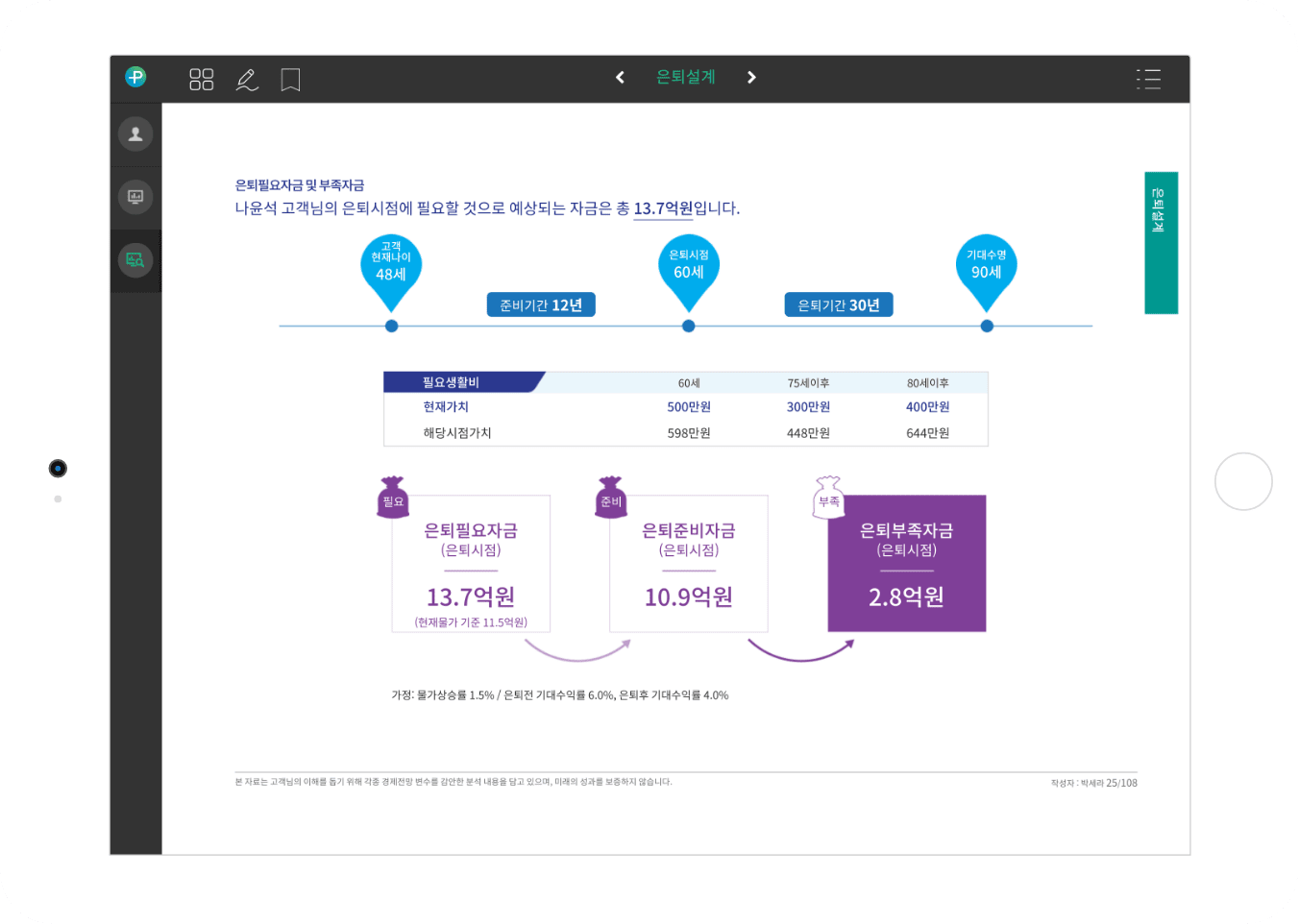Open the presentation screen sidebar icon
The image size is (1299, 924).
pyautogui.click(x=135, y=197)
